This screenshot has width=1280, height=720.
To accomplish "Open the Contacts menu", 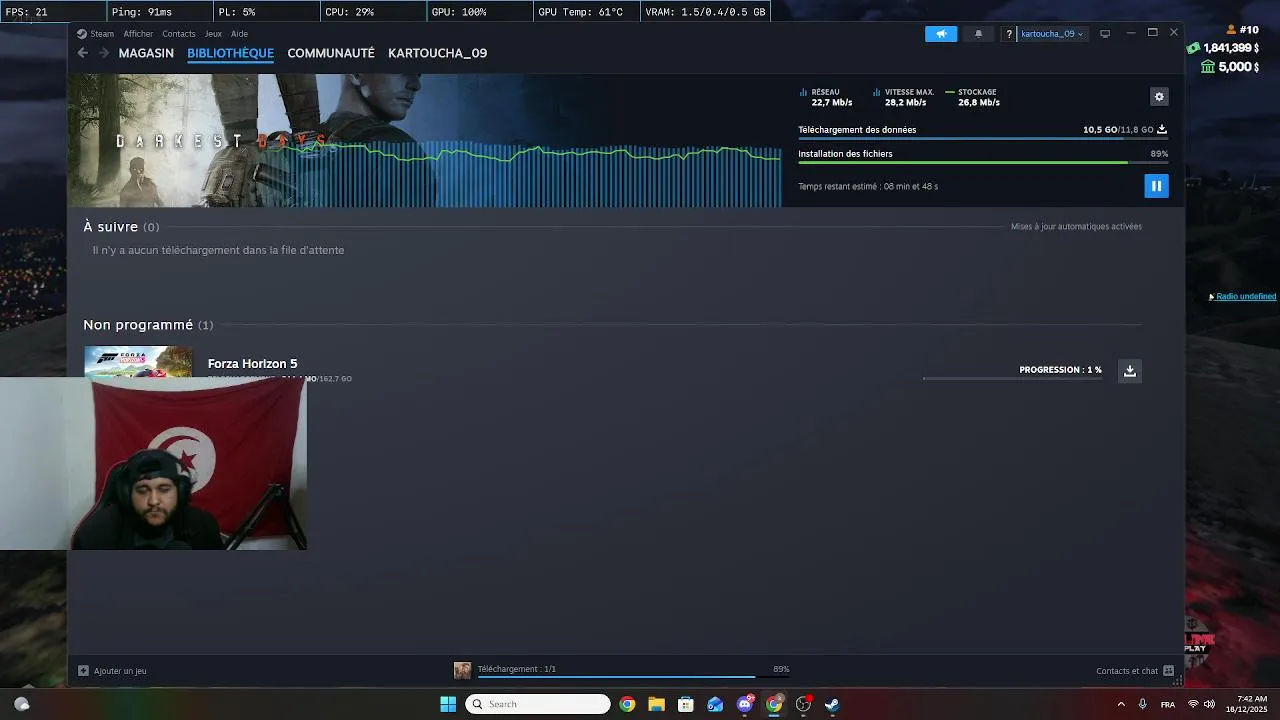I will [x=179, y=34].
